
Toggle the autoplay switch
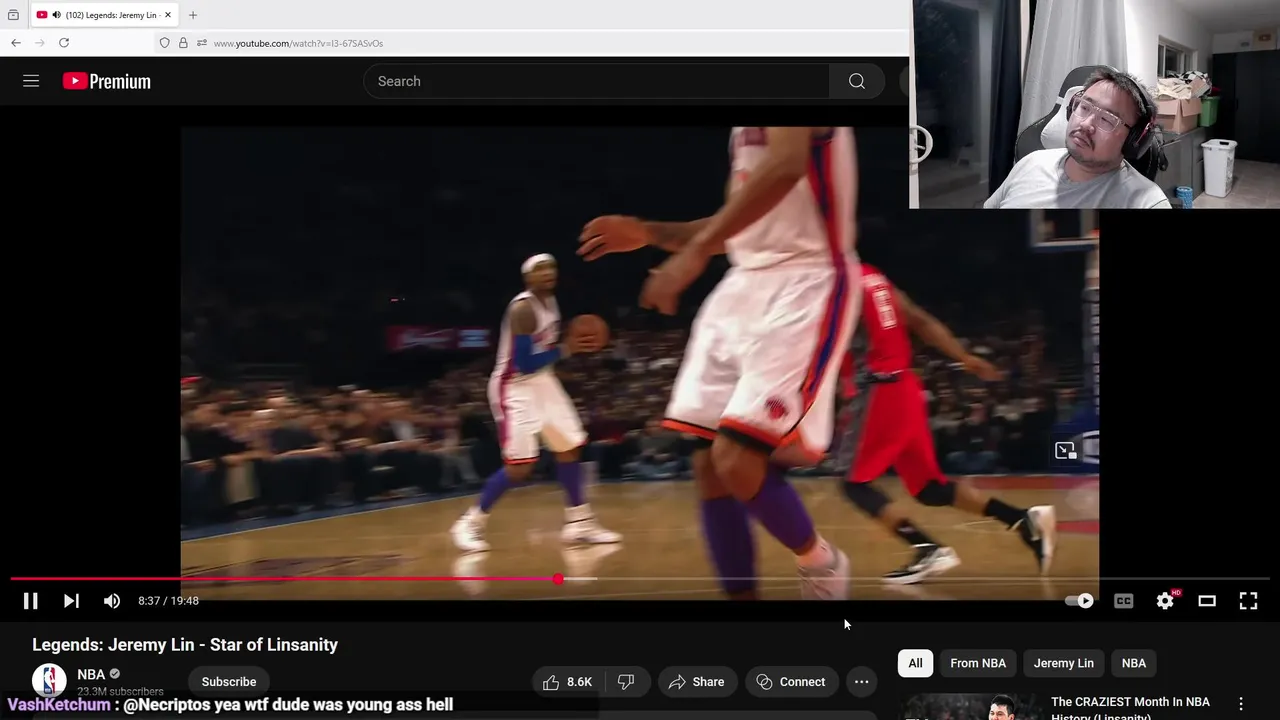[x=1079, y=601]
